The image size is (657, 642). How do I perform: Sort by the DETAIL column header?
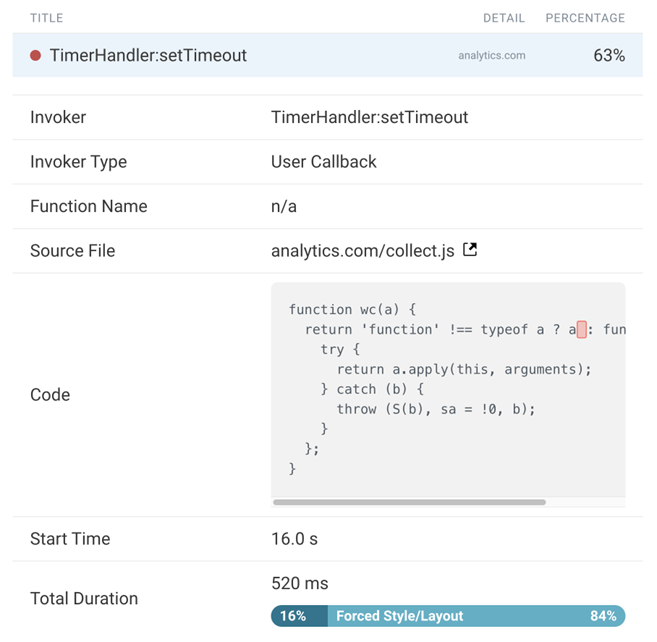coord(504,18)
